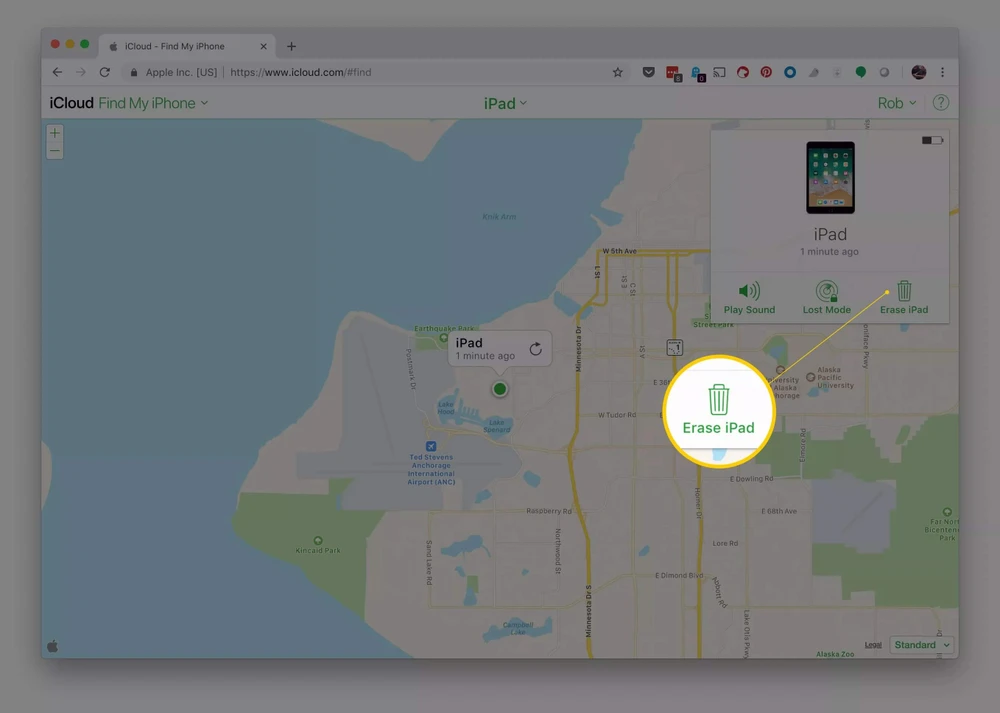The height and width of the screenshot is (713, 1000).
Task: Open the Chrome three-dot menu
Action: point(942,72)
